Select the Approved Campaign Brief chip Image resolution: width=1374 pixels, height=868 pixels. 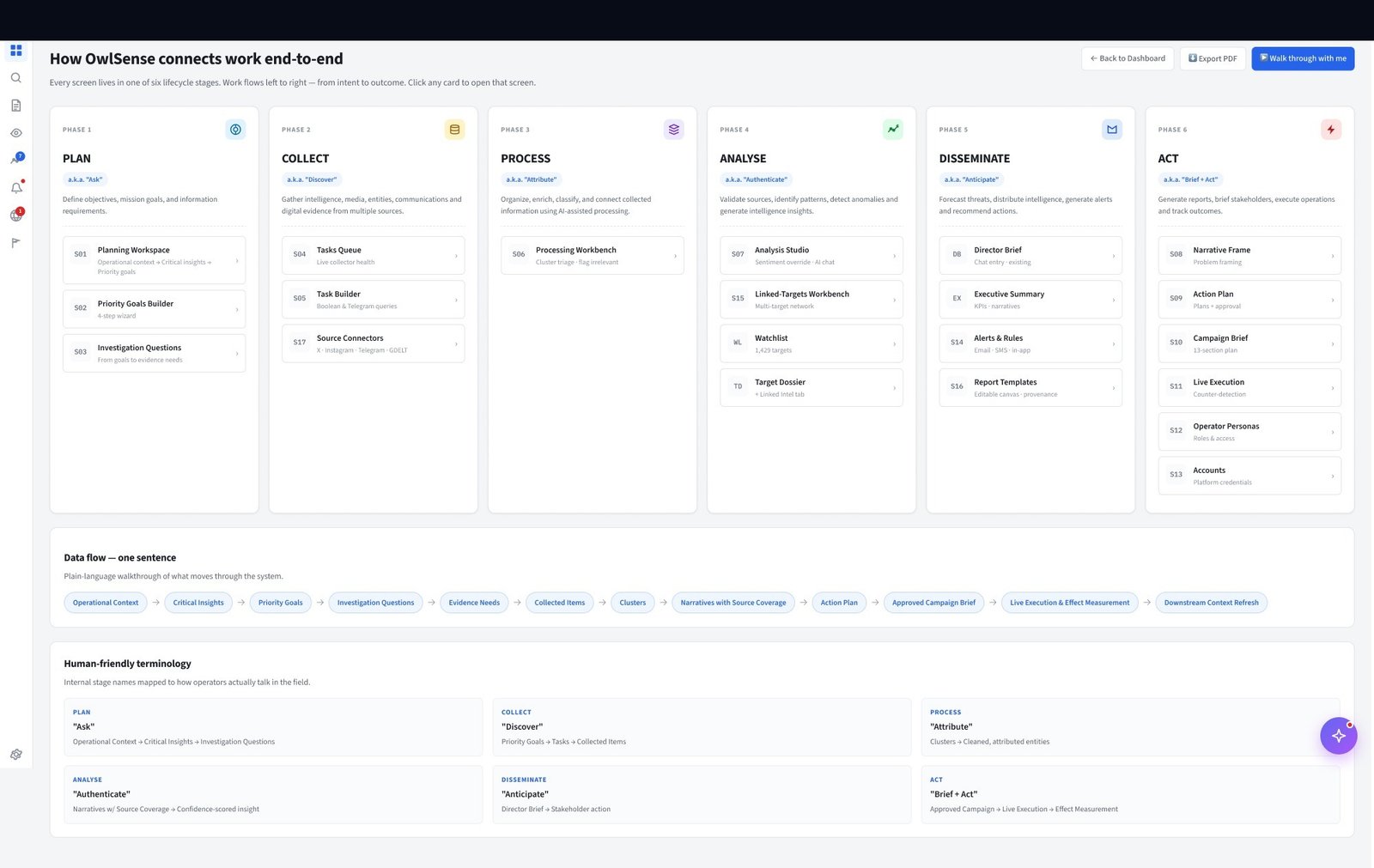click(x=933, y=603)
